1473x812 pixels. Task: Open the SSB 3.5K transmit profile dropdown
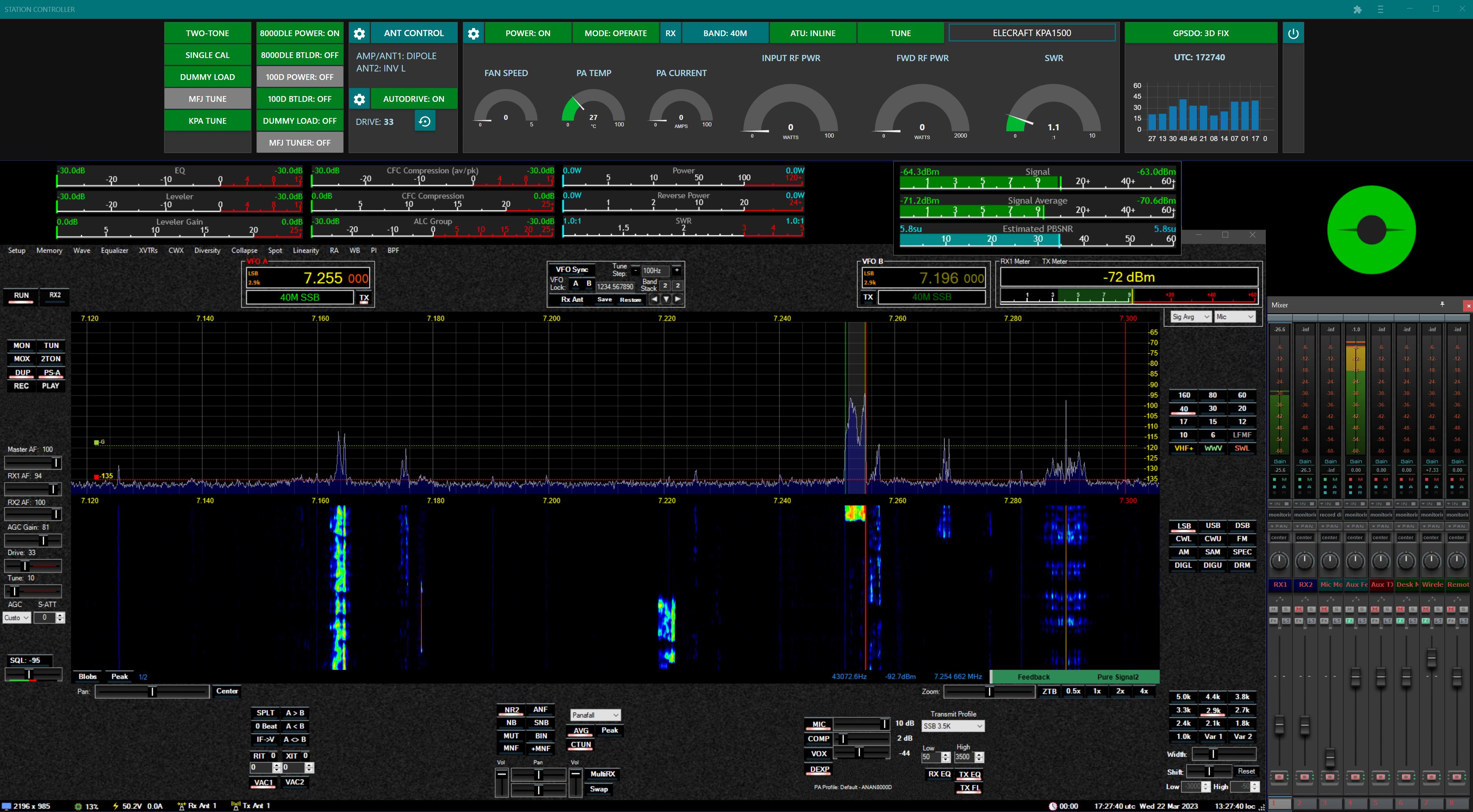point(953,726)
